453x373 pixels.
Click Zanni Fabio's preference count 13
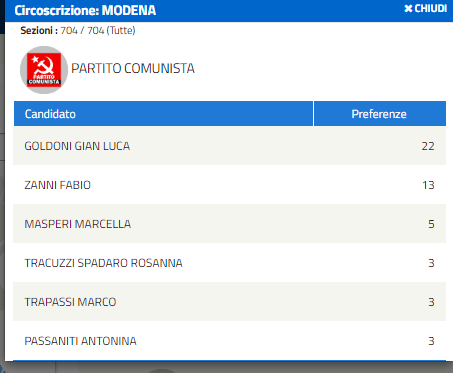coord(428,185)
